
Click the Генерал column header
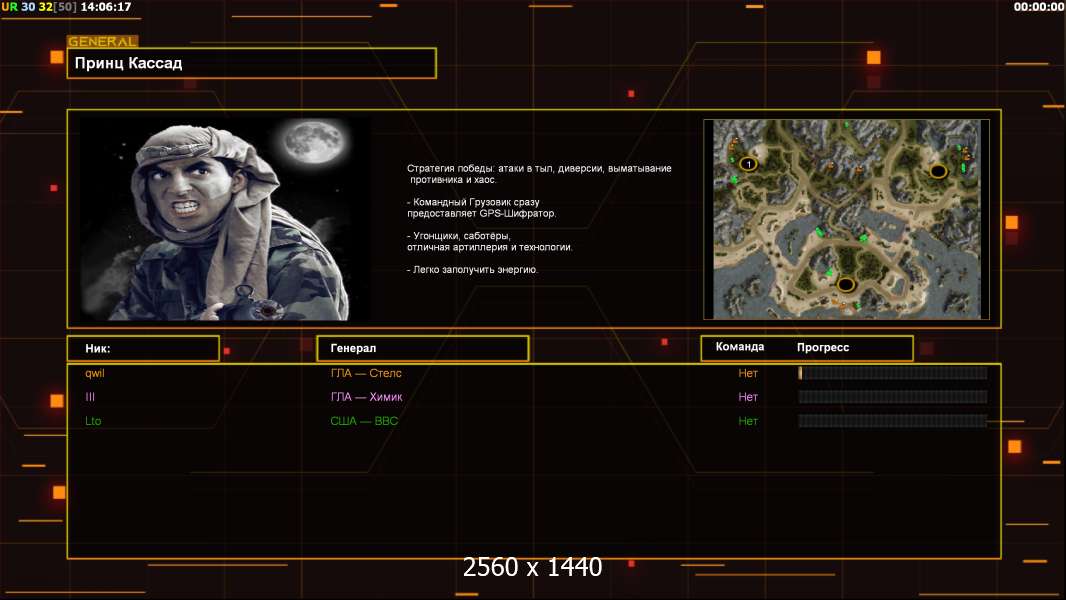[423, 348]
